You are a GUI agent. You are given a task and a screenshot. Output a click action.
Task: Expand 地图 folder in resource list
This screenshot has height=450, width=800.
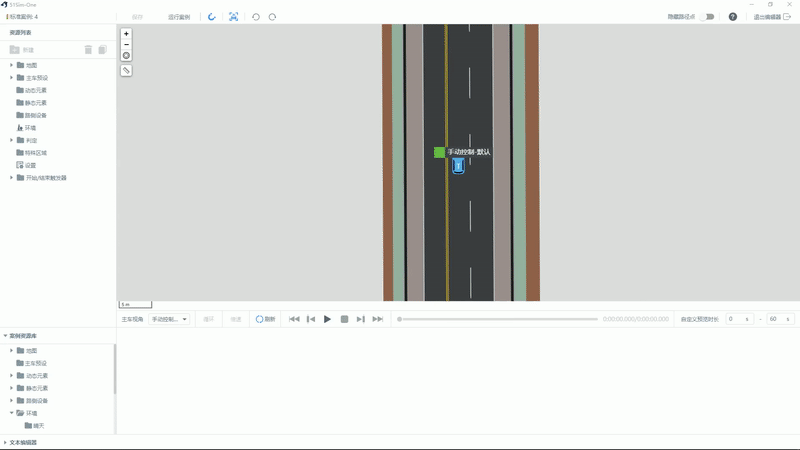11,65
